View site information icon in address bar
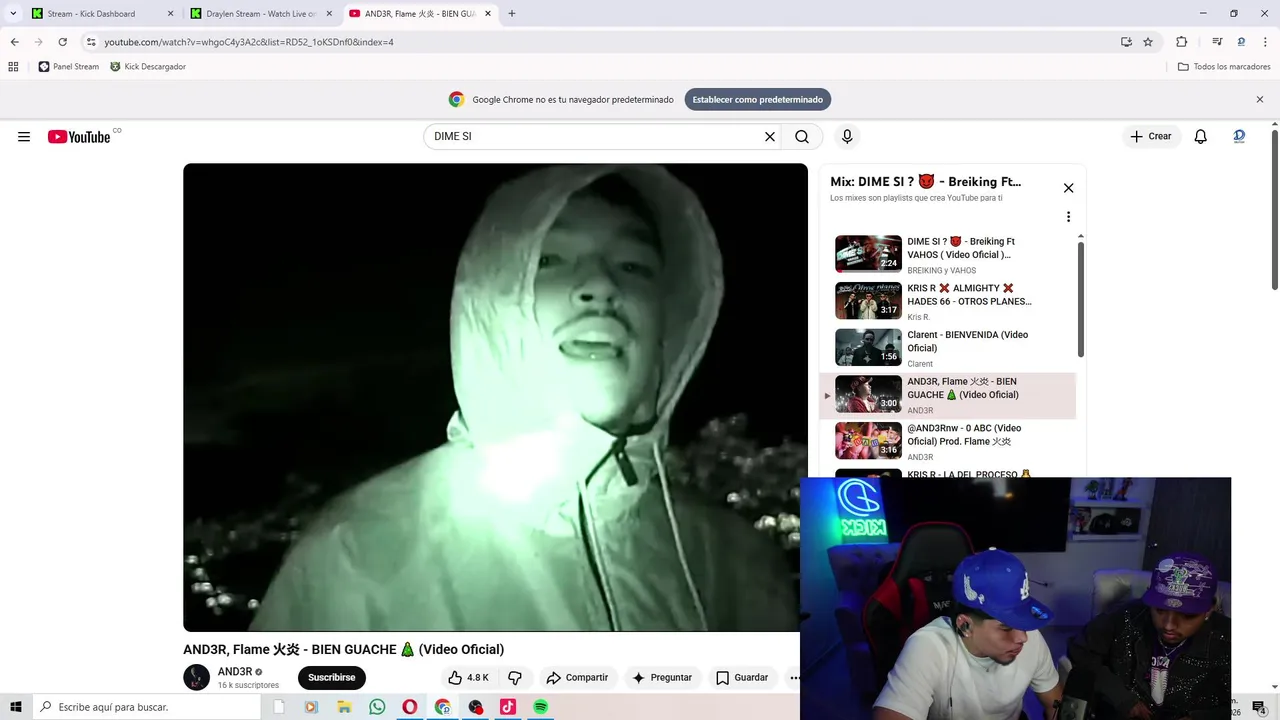This screenshot has width=1280, height=720. (x=91, y=42)
